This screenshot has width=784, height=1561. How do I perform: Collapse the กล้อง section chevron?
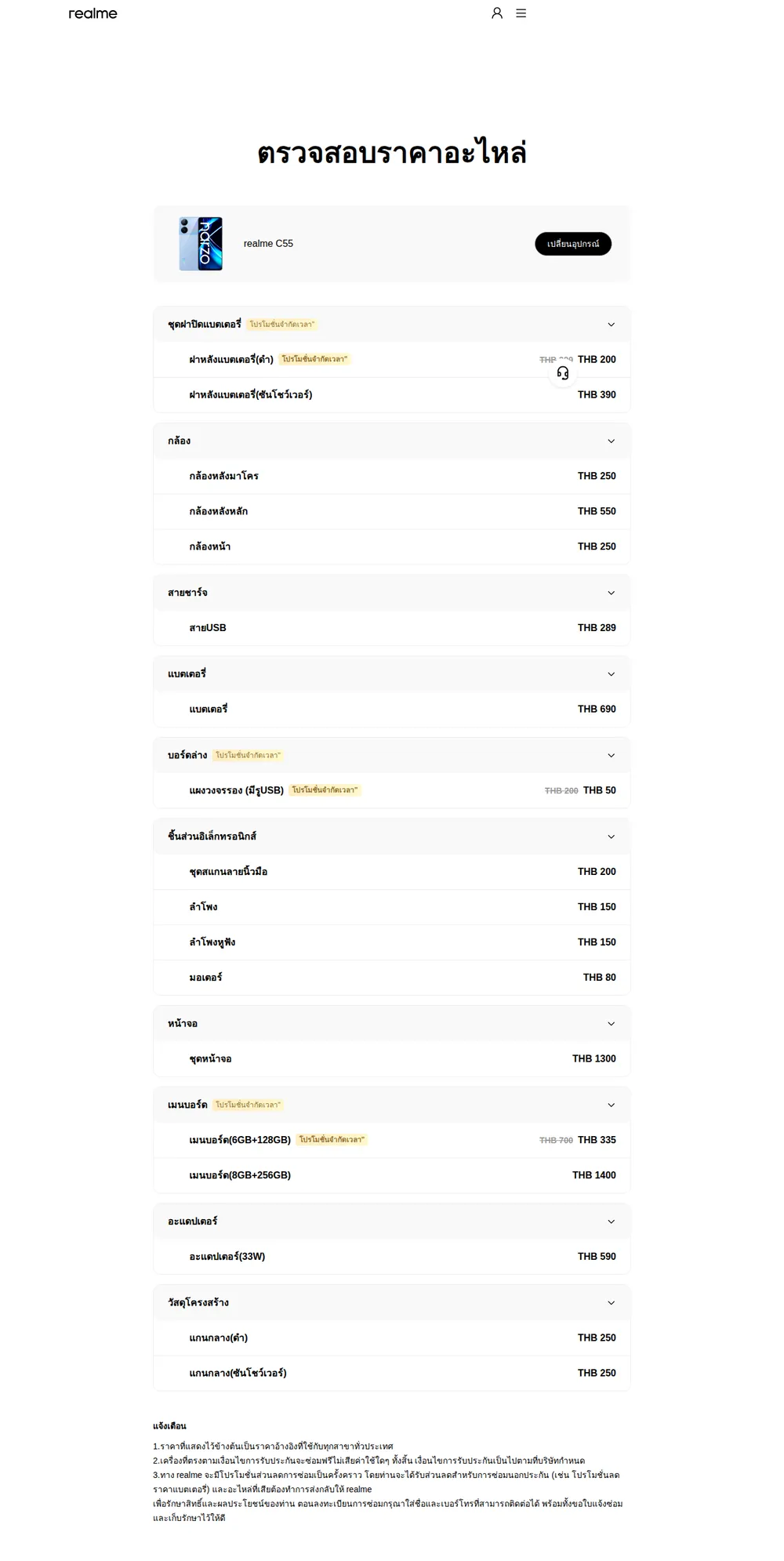612,441
